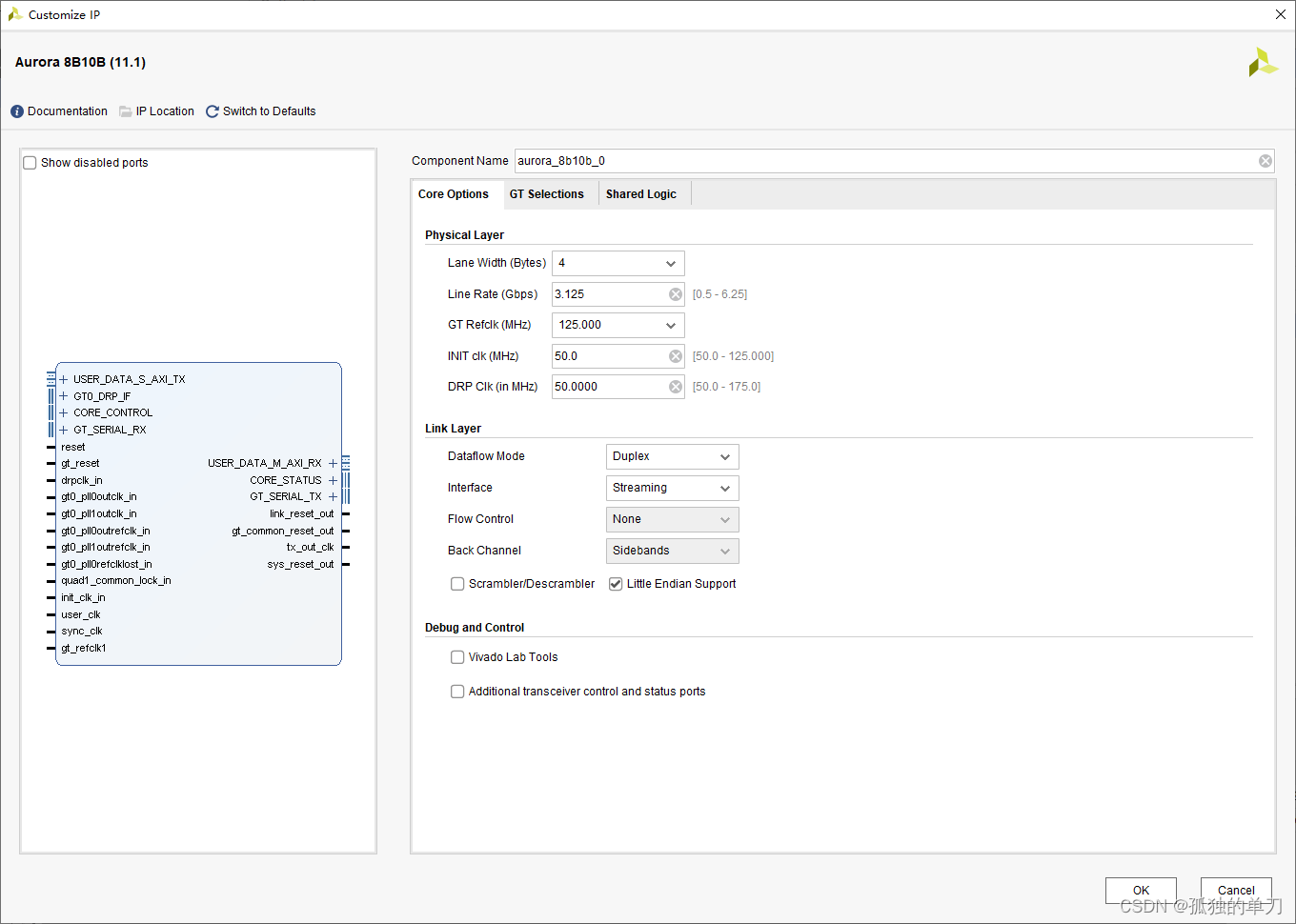Viewport: 1296px width, 924px height.
Task: Click the Vivado logo in title bar
Action: (x=15, y=14)
